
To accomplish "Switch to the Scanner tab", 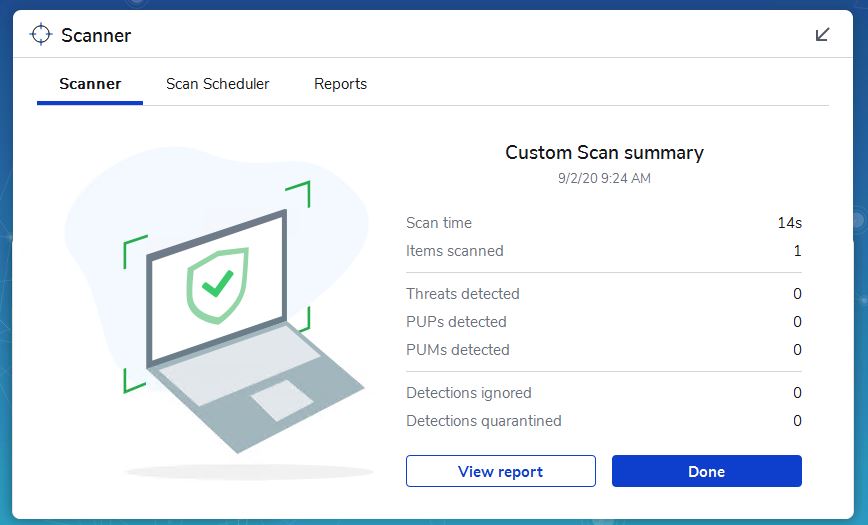I will 90,84.
